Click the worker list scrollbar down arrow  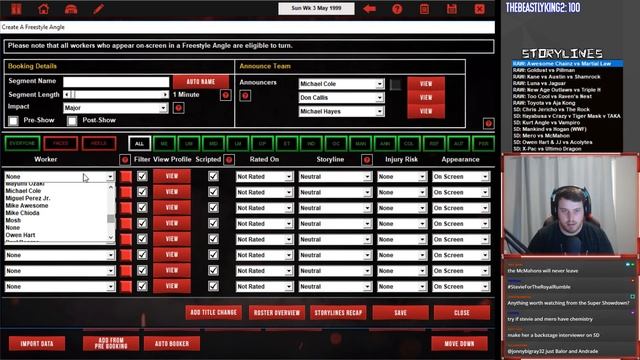(111, 238)
